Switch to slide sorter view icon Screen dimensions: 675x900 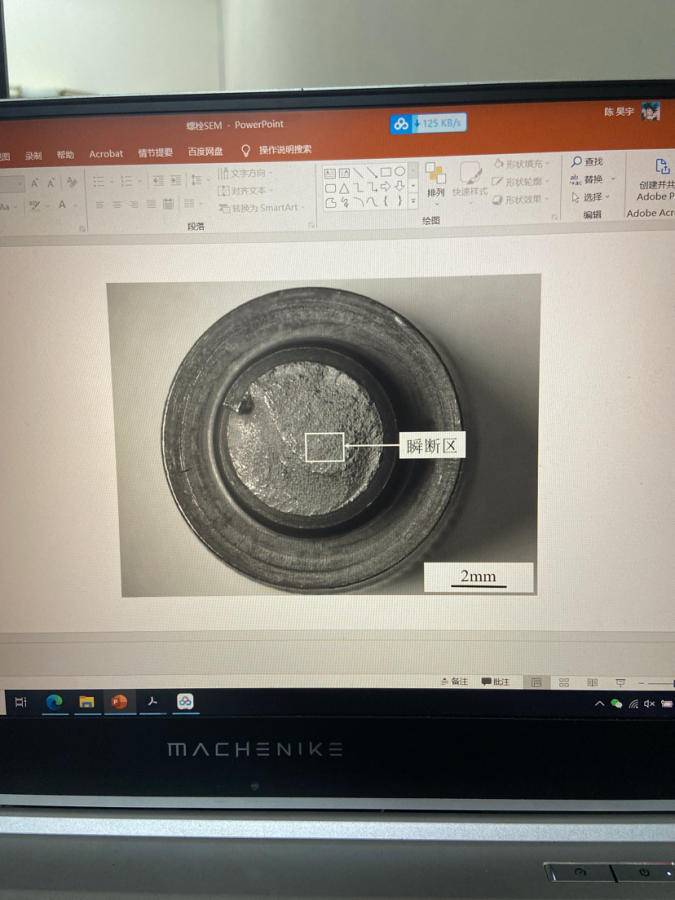point(564,682)
